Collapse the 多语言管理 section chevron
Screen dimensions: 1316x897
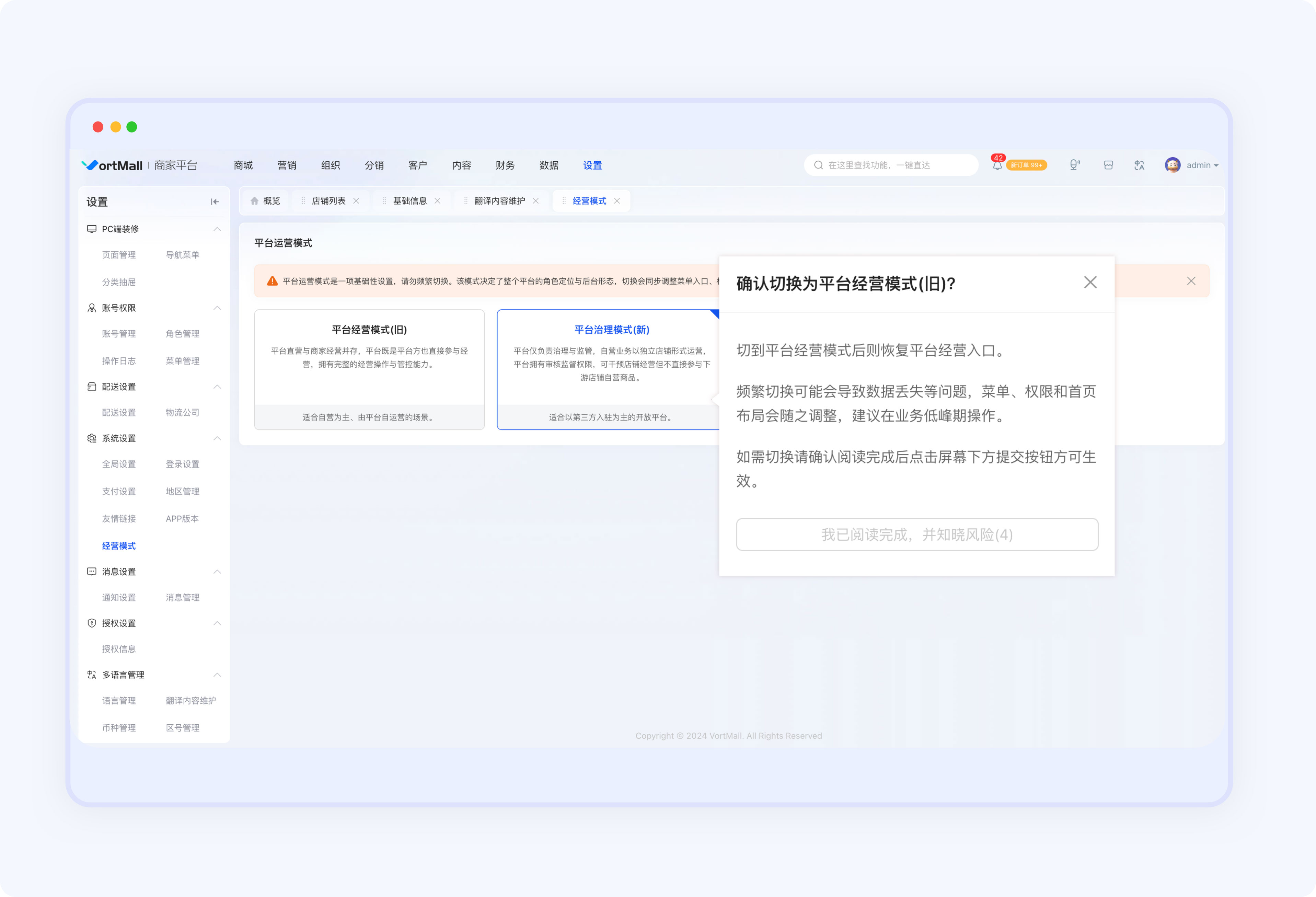[217, 675]
